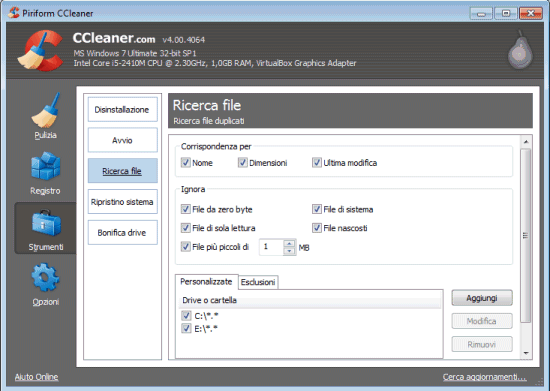Select the Strumenti toolbox icon

[x=46, y=223]
